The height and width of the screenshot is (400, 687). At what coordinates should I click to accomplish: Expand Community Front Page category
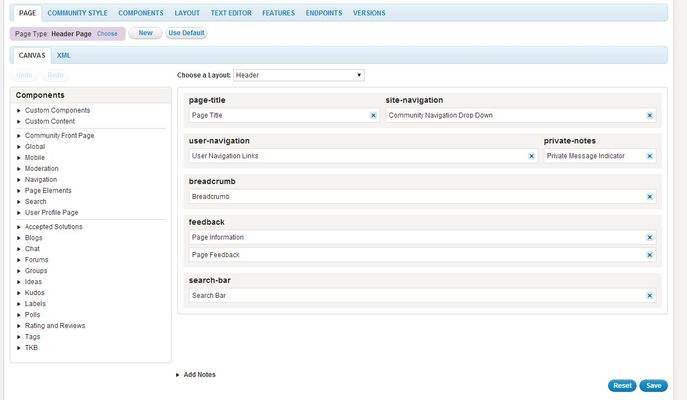click(19, 136)
